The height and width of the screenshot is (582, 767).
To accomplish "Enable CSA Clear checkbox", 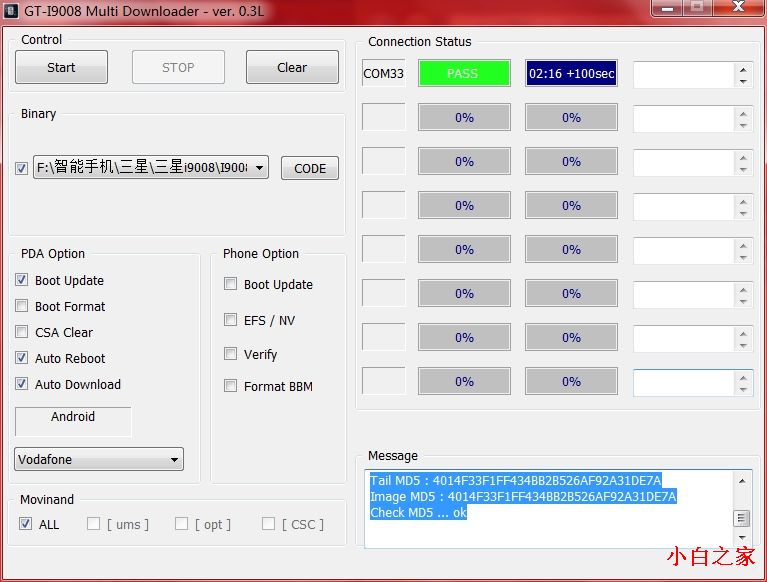I will click(22, 332).
